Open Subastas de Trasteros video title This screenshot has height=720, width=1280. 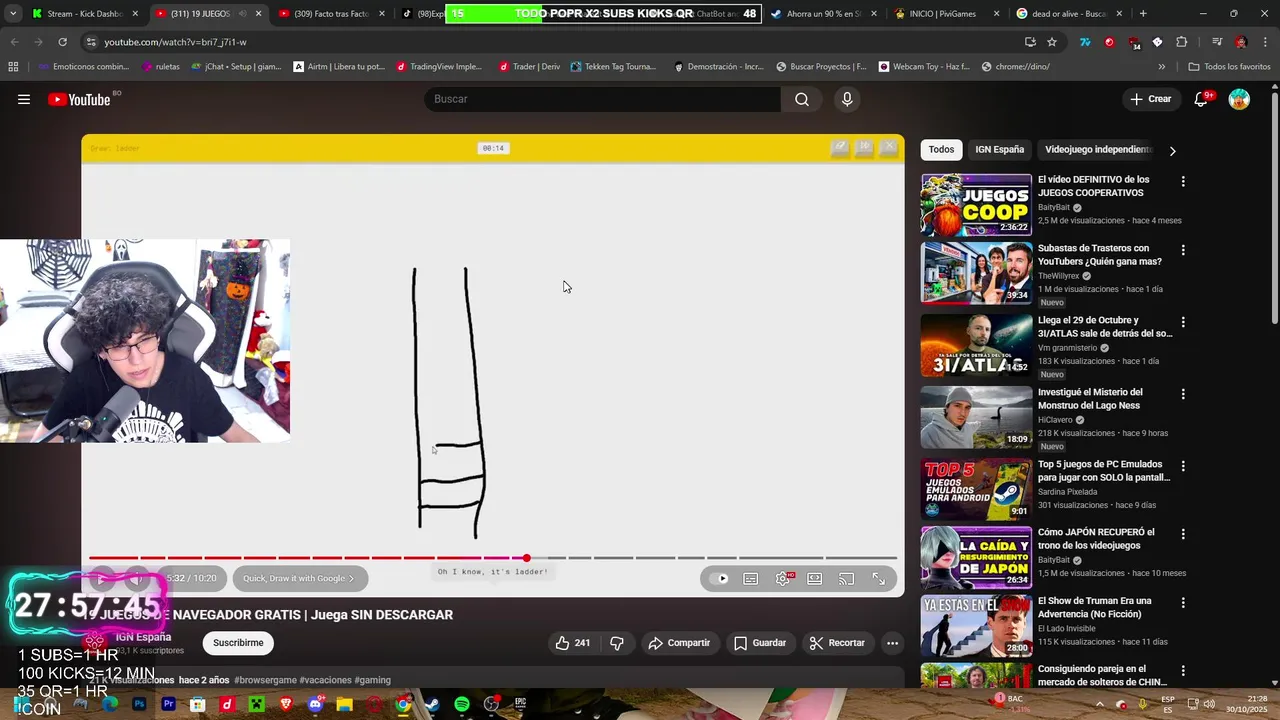pos(1099,255)
